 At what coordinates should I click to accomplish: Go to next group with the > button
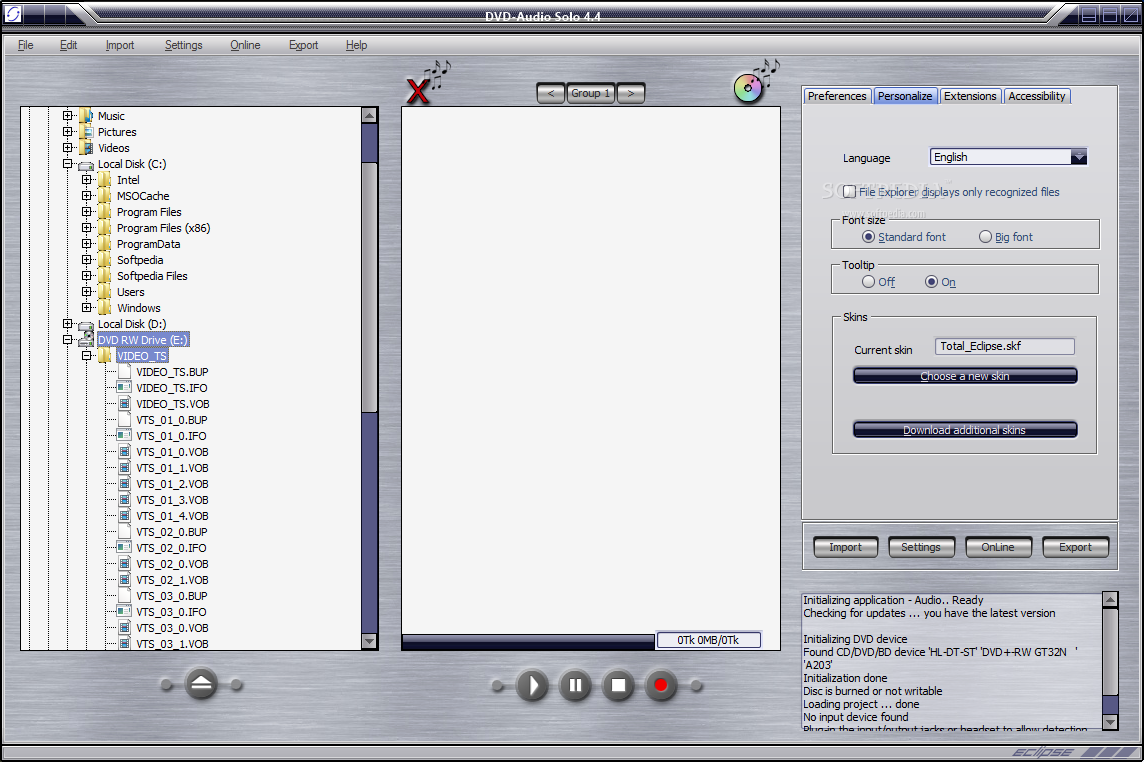point(630,93)
